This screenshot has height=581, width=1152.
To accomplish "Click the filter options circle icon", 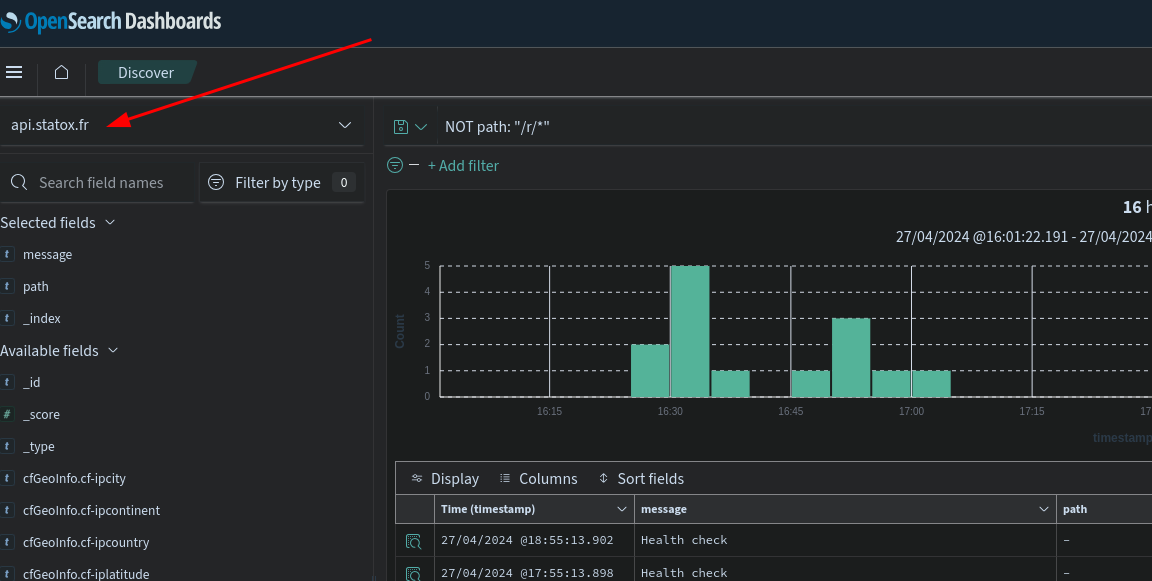I will coord(395,165).
